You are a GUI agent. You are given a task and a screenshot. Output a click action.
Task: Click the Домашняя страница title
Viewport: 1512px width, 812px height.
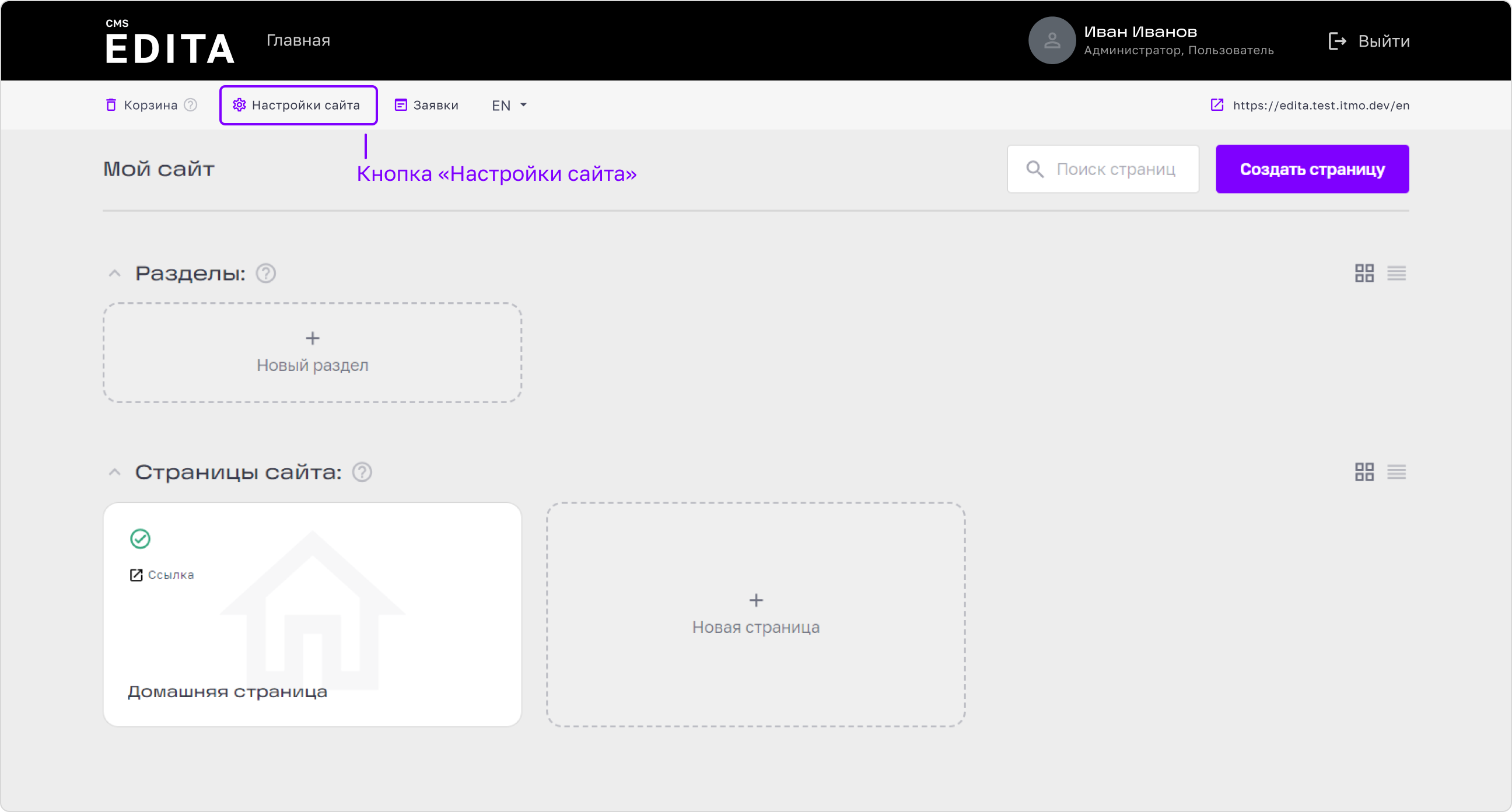(228, 692)
